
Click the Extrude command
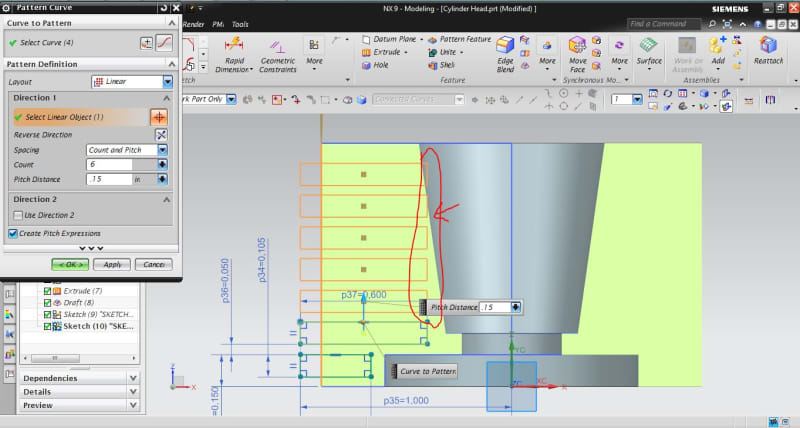coord(382,52)
